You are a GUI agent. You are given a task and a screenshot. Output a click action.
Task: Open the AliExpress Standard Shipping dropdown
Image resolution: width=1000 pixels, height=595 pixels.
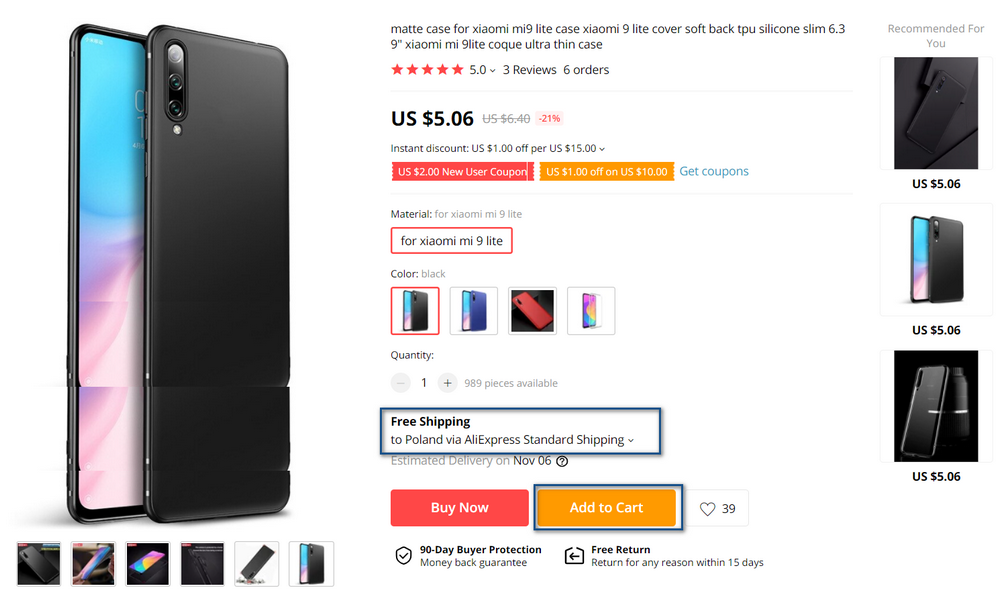click(x=630, y=440)
